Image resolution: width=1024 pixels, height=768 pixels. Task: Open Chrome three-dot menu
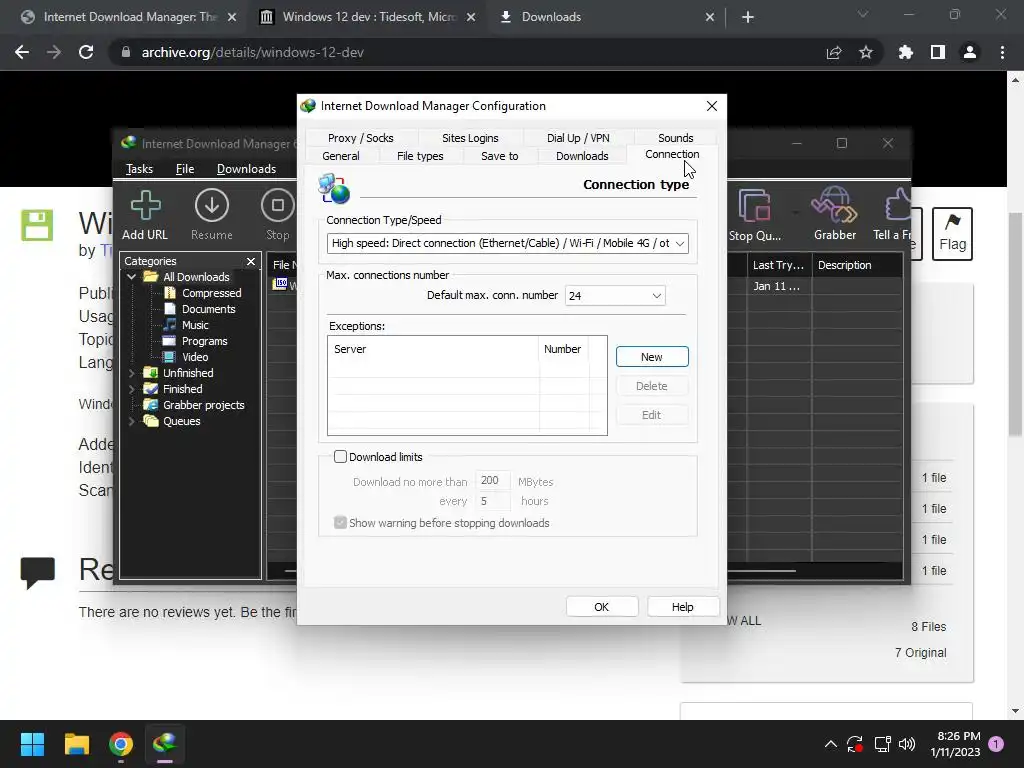click(x=1002, y=52)
